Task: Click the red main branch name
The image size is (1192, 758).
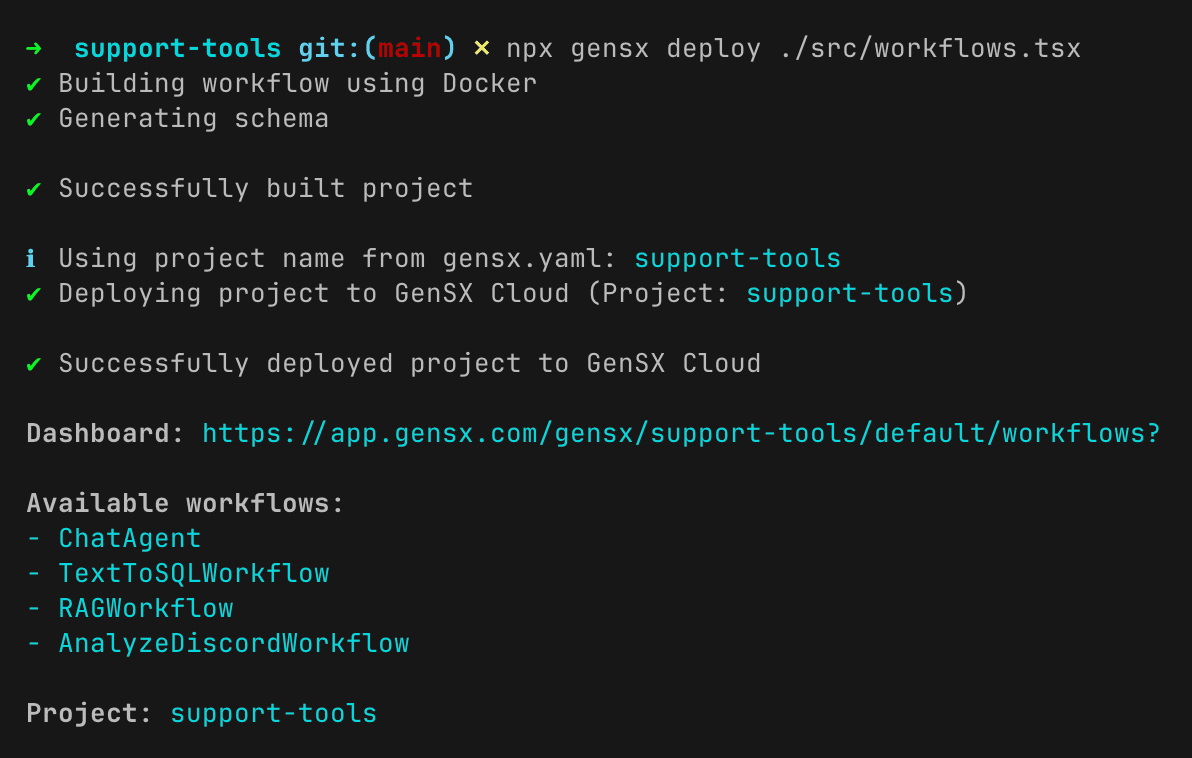Action: (x=409, y=48)
